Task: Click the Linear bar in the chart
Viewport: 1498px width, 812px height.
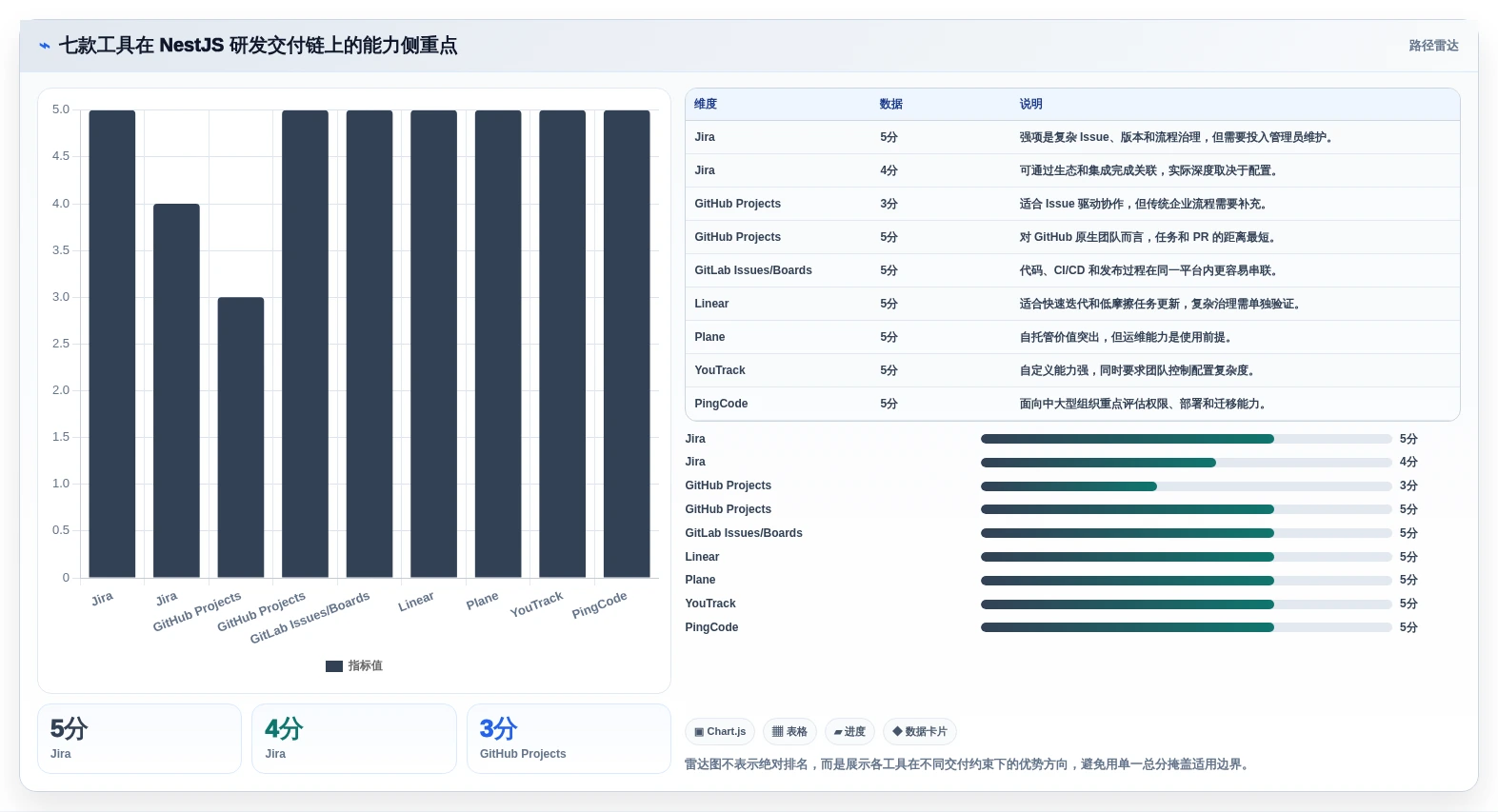Action: coord(433,344)
